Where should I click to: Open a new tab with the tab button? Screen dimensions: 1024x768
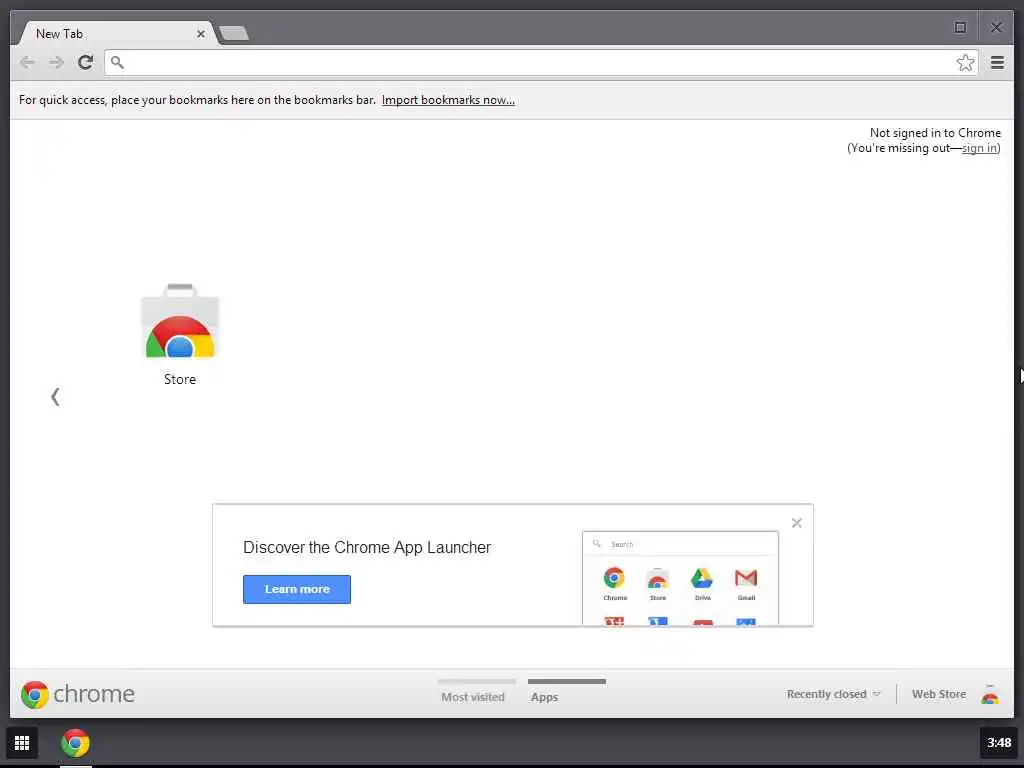[x=234, y=33]
